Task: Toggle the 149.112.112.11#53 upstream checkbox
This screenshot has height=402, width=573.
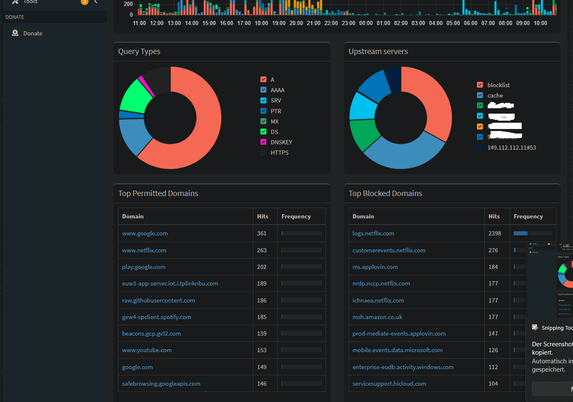Action: pos(480,147)
